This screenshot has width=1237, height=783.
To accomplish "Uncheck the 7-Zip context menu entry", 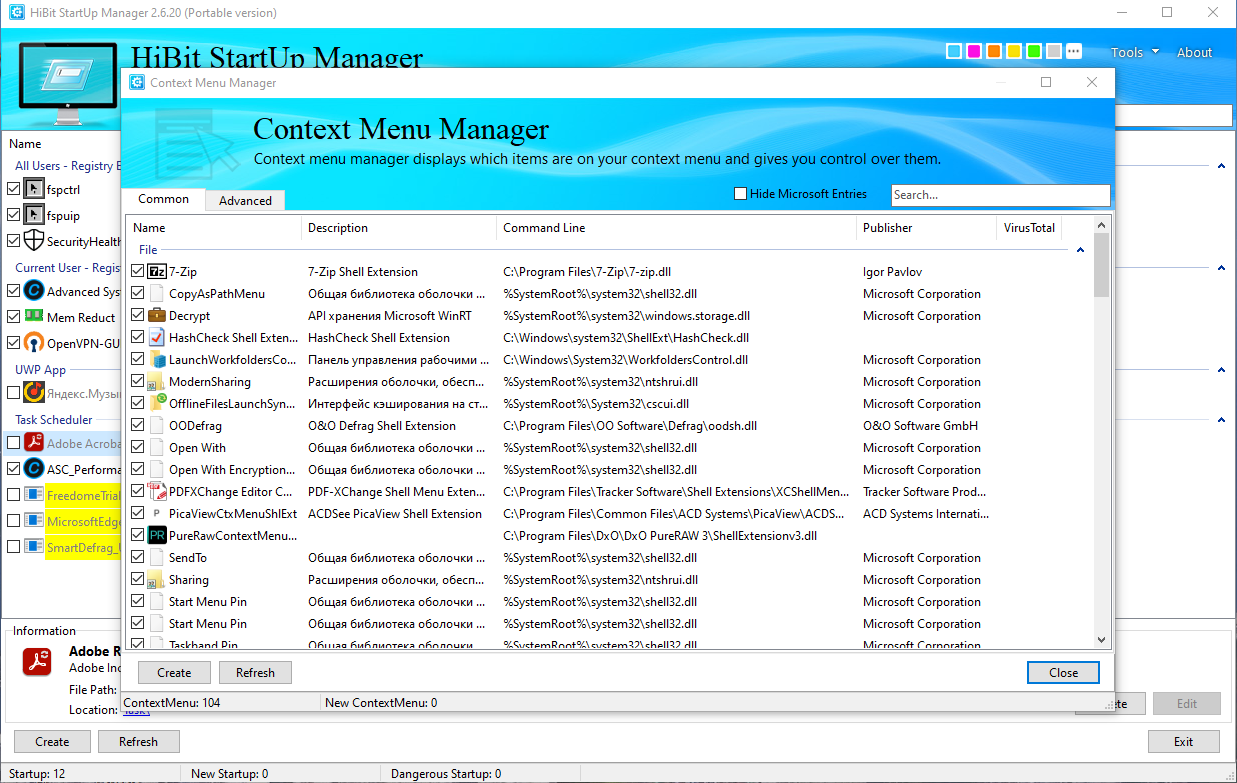I will (x=138, y=272).
